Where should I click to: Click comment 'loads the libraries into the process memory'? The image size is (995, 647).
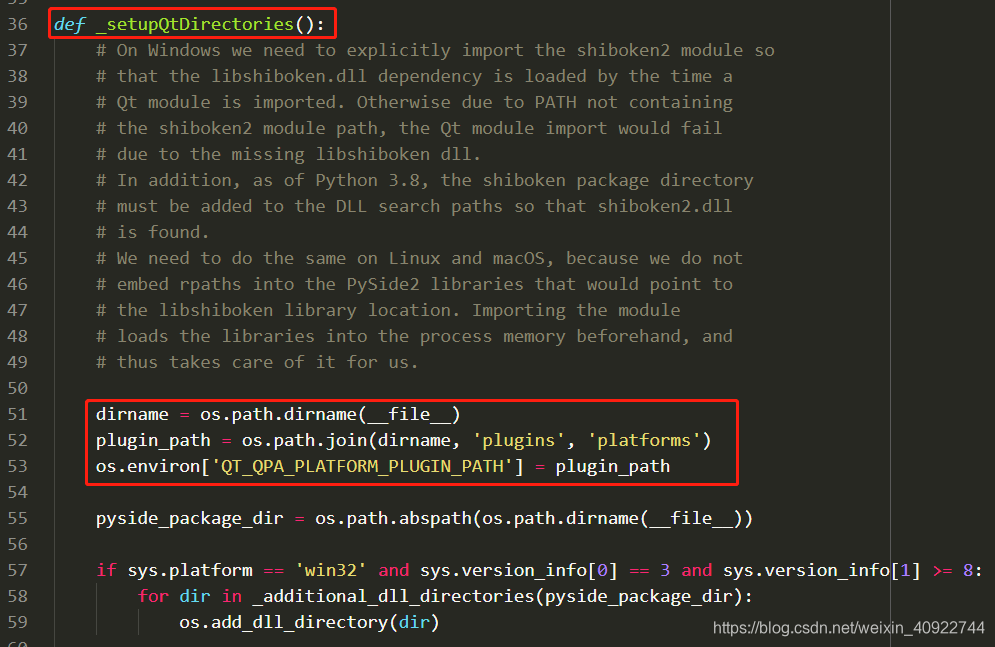(414, 336)
